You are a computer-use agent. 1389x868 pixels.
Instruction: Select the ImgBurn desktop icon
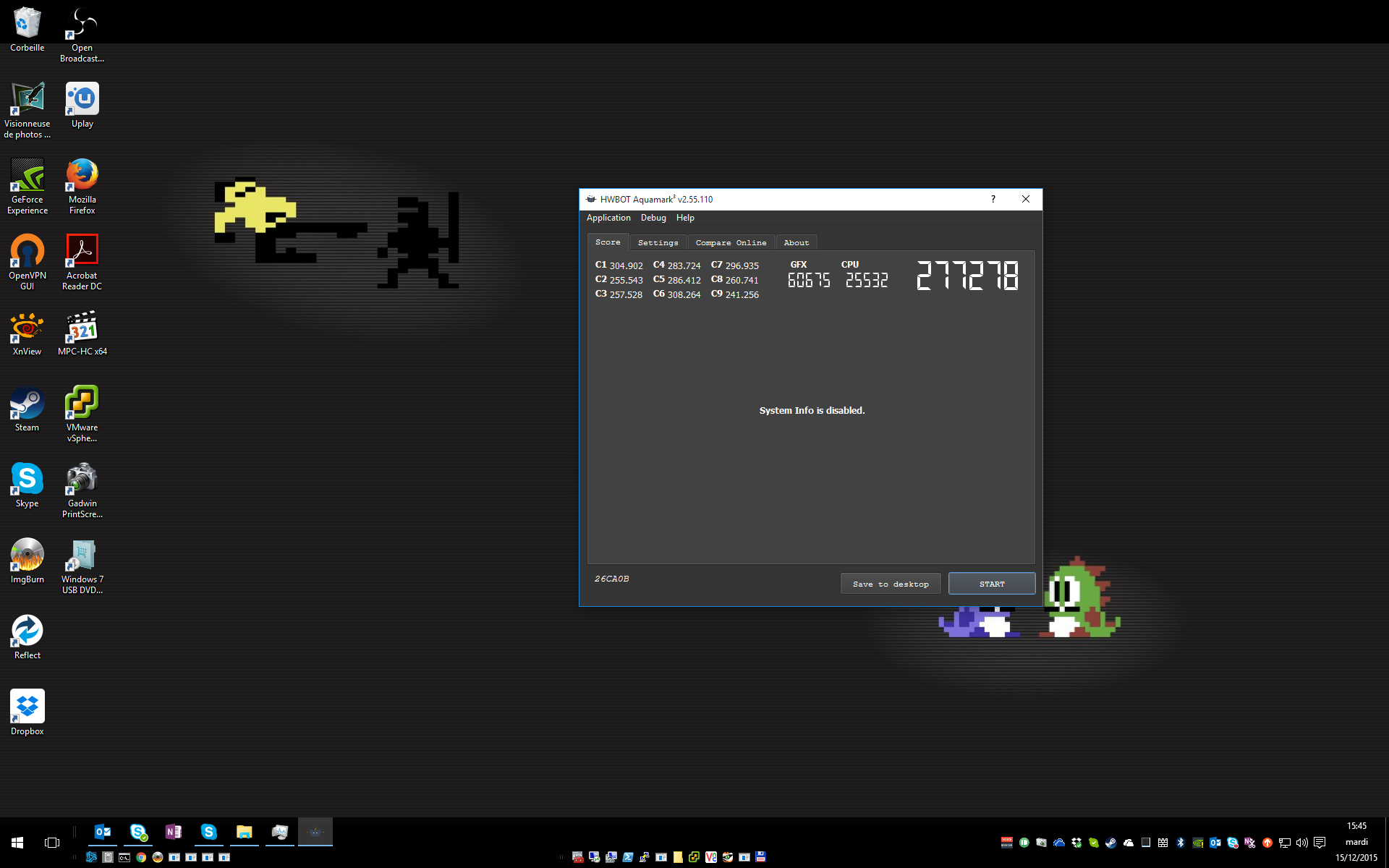pyautogui.click(x=27, y=561)
